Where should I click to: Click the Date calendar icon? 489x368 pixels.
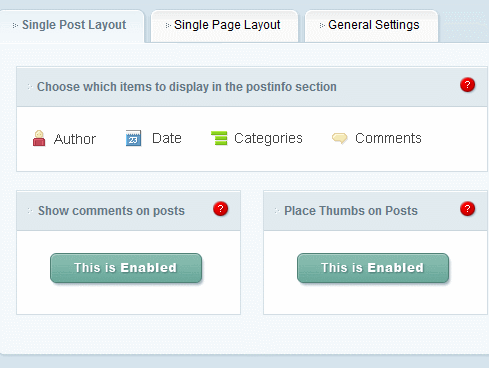(x=133, y=138)
